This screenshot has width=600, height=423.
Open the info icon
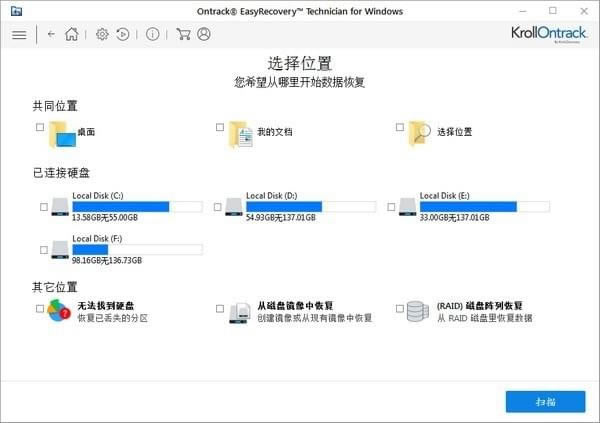[x=152, y=34]
